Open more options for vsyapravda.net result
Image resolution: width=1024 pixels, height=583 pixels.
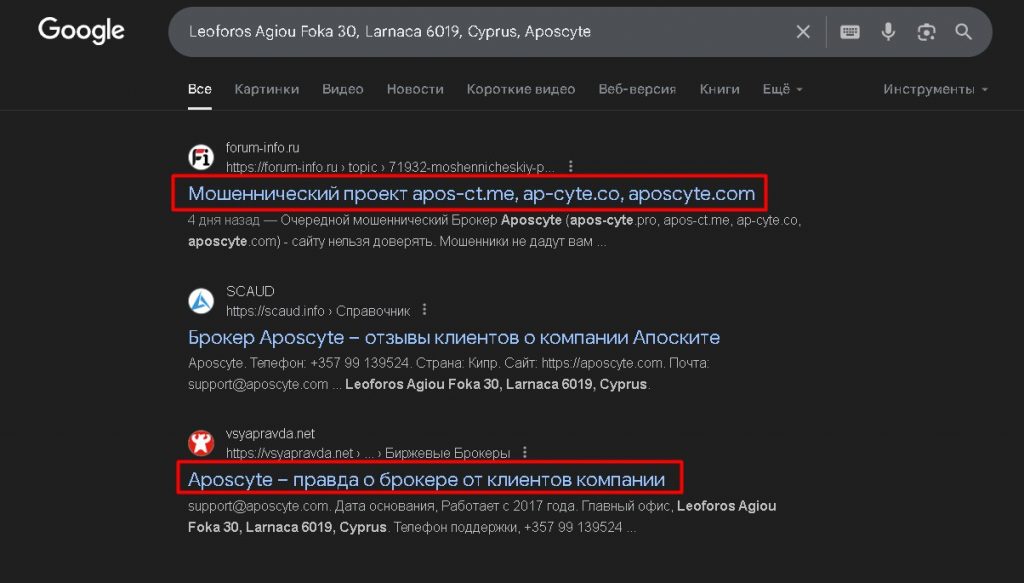tap(525, 452)
